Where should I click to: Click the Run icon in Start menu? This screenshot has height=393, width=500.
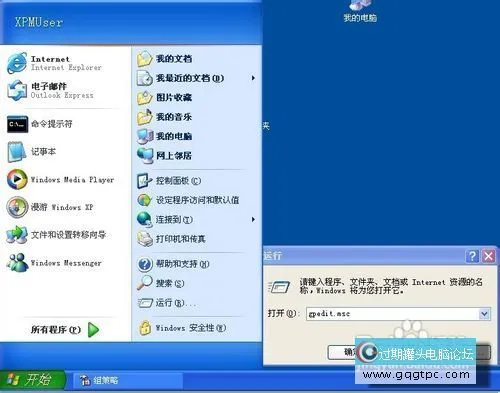(145, 303)
